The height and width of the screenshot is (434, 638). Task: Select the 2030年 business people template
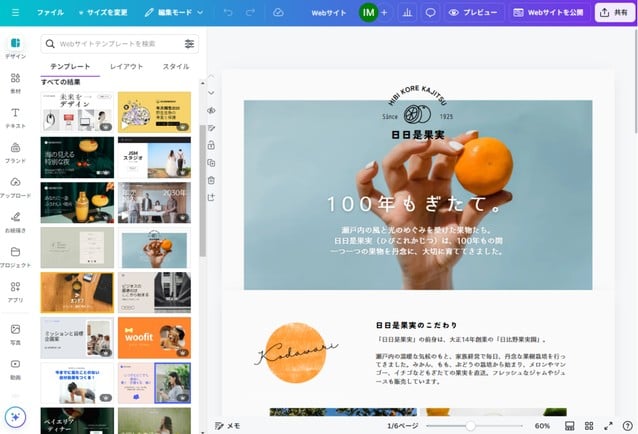point(154,203)
